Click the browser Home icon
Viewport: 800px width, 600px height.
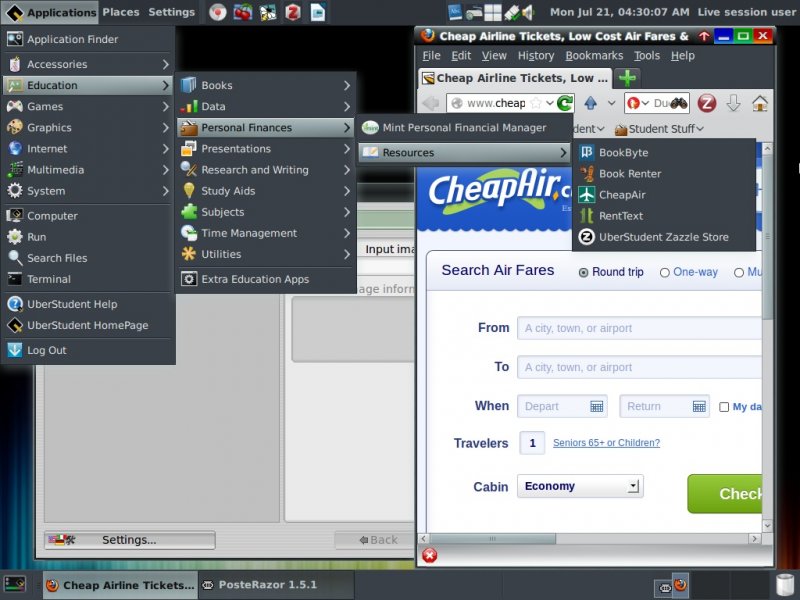tap(760, 103)
